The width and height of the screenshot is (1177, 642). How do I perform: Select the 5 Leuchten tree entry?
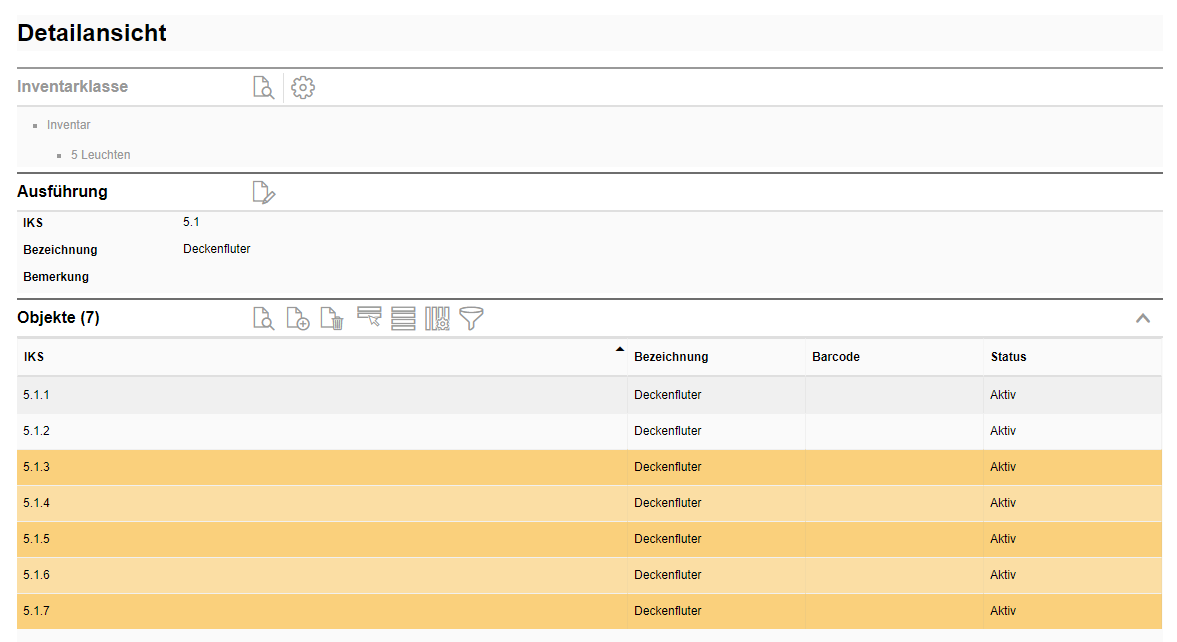[100, 155]
